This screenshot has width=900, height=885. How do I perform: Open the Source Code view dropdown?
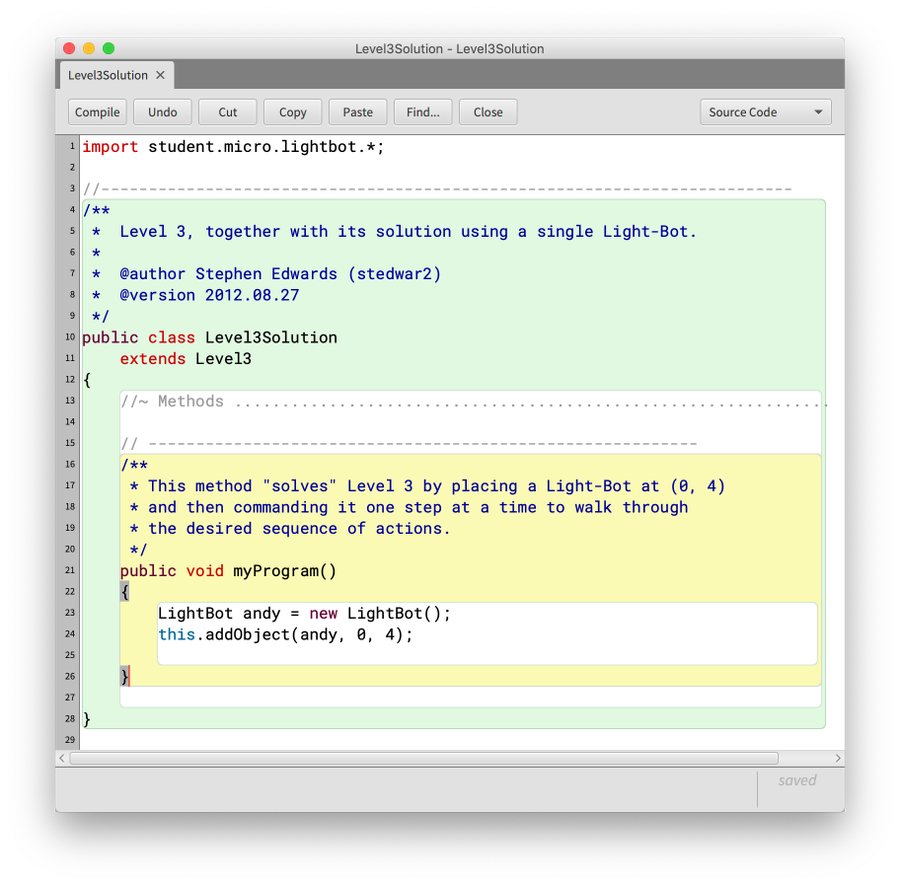click(765, 112)
